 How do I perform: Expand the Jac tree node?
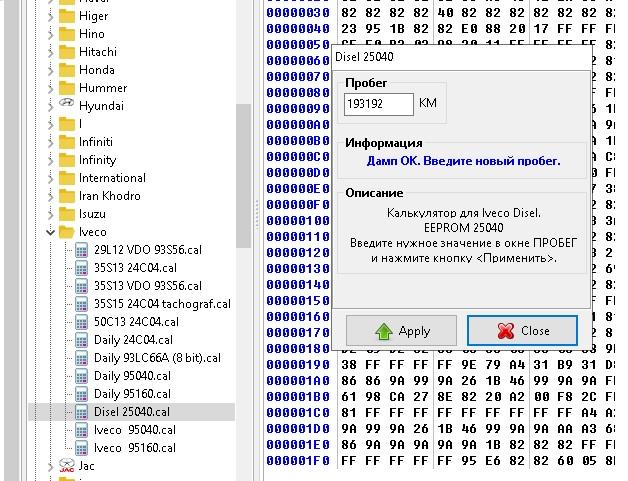(50, 467)
